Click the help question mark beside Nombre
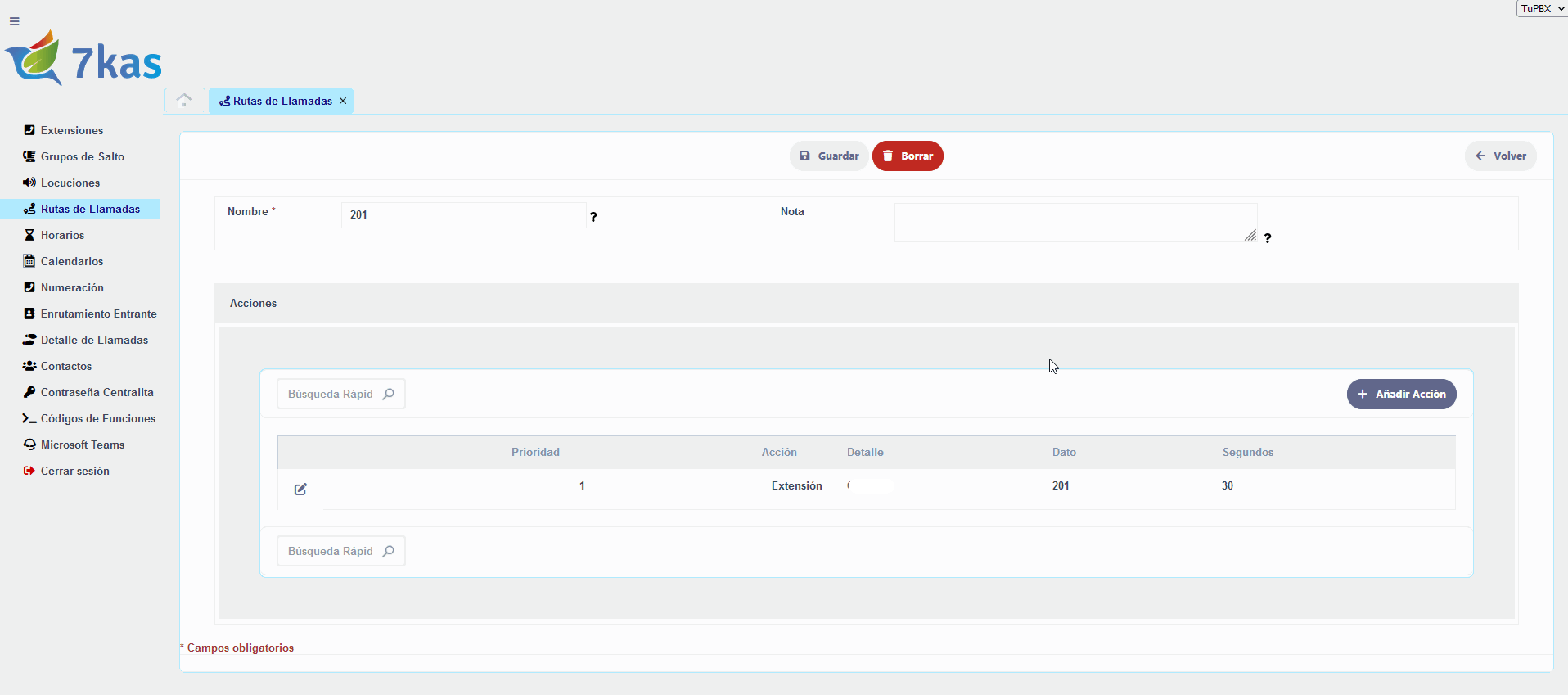Viewport: 1568px width, 695px height. click(593, 217)
